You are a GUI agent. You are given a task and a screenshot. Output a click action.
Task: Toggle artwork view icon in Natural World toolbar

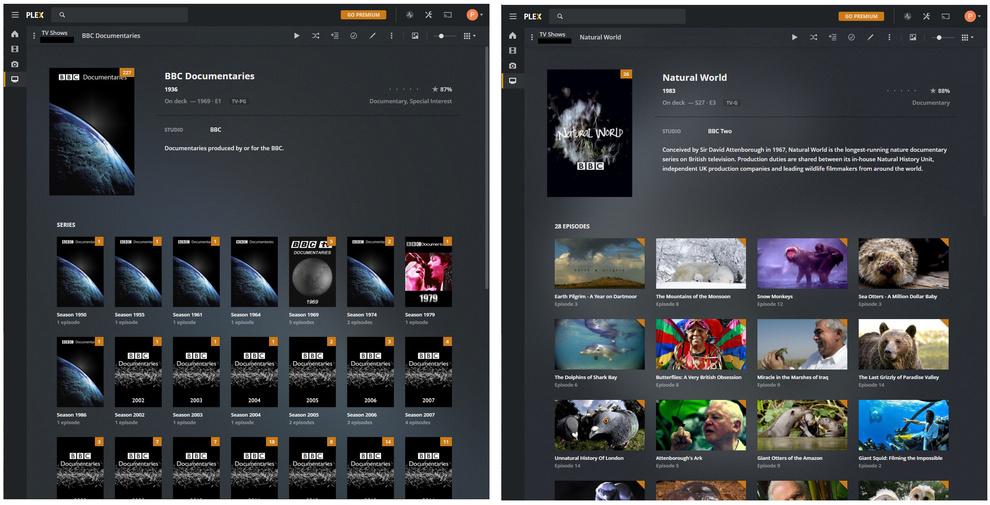coord(913,37)
